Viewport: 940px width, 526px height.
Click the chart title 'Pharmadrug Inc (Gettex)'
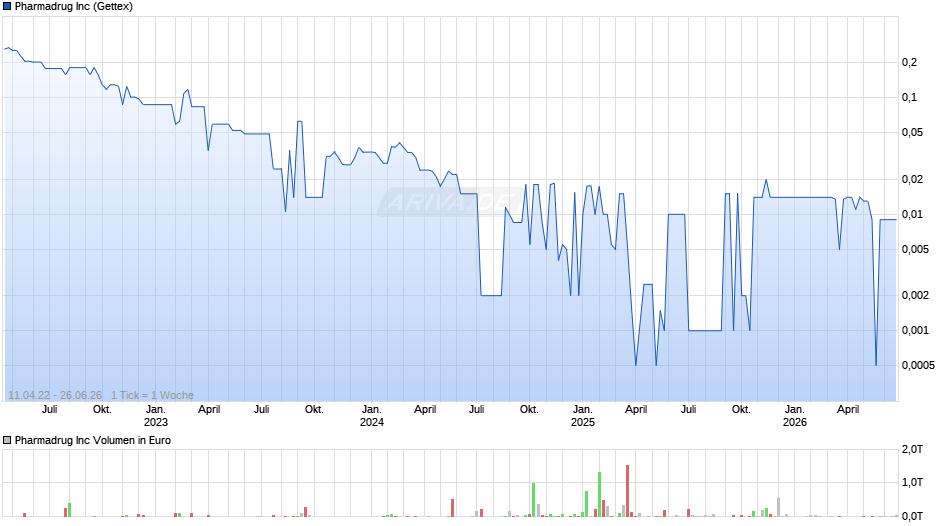74,7
